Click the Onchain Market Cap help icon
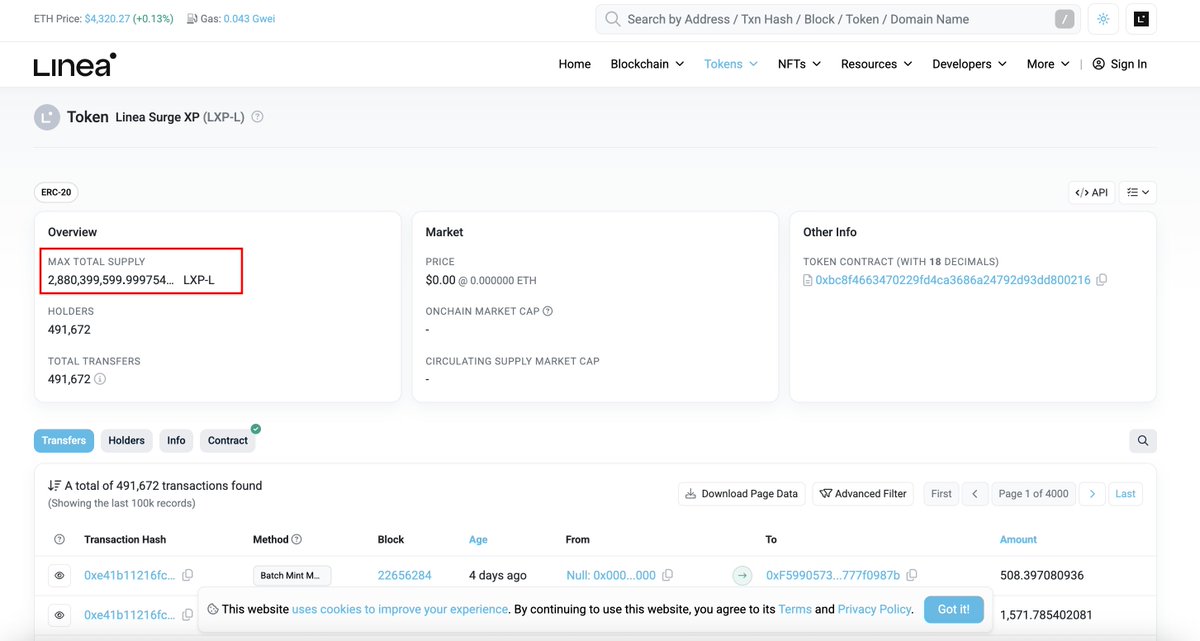The image size is (1200, 641). (547, 311)
